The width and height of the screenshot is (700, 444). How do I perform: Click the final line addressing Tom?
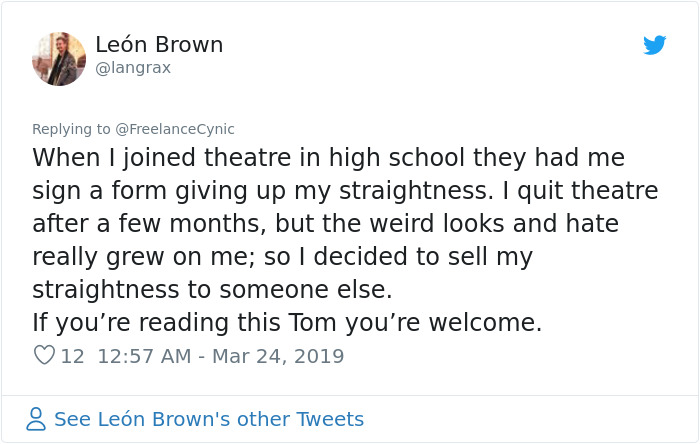click(286, 322)
